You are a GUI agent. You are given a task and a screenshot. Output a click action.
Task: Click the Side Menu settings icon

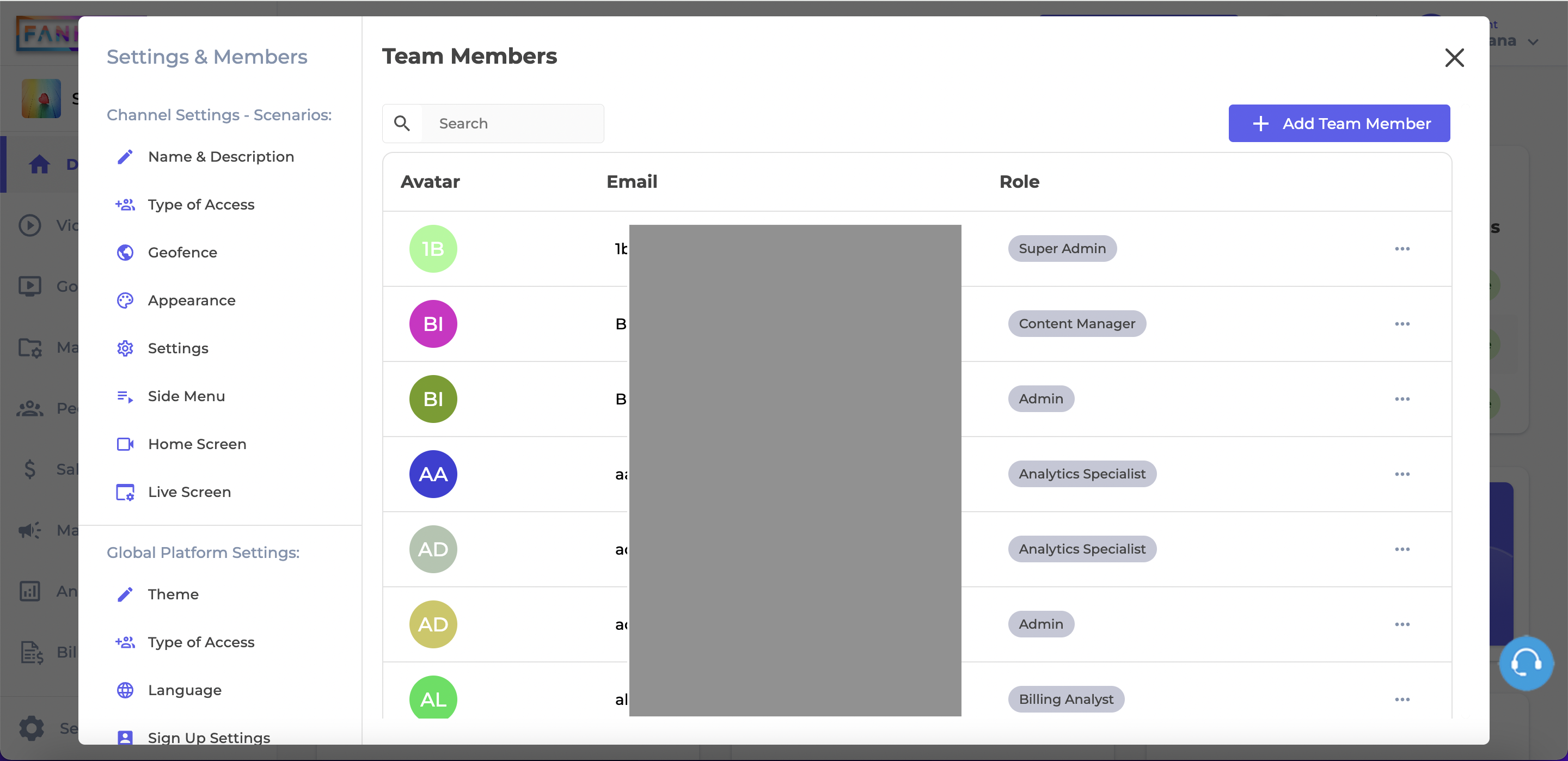tap(124, 396)
